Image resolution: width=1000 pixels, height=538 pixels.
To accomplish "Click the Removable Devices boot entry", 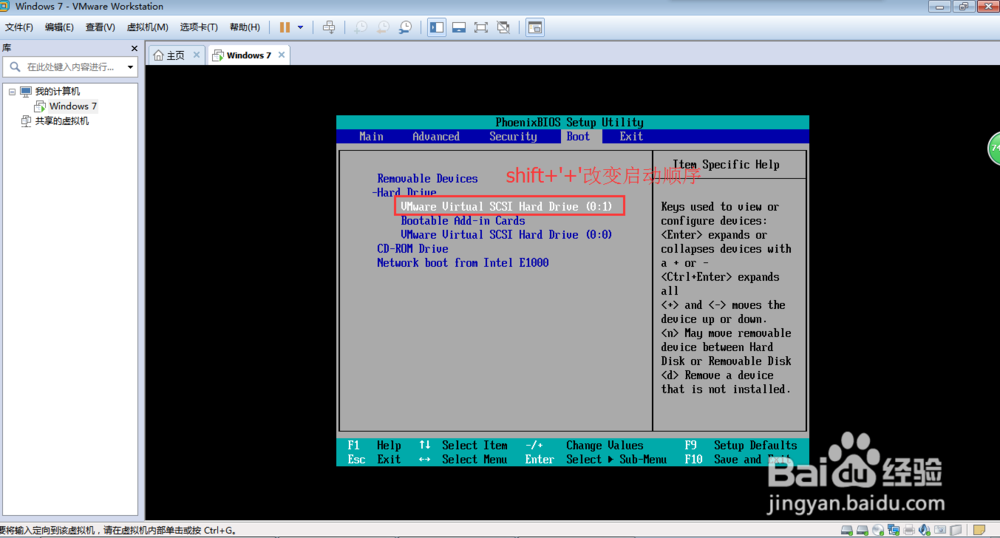I will [x=427, y=178].
